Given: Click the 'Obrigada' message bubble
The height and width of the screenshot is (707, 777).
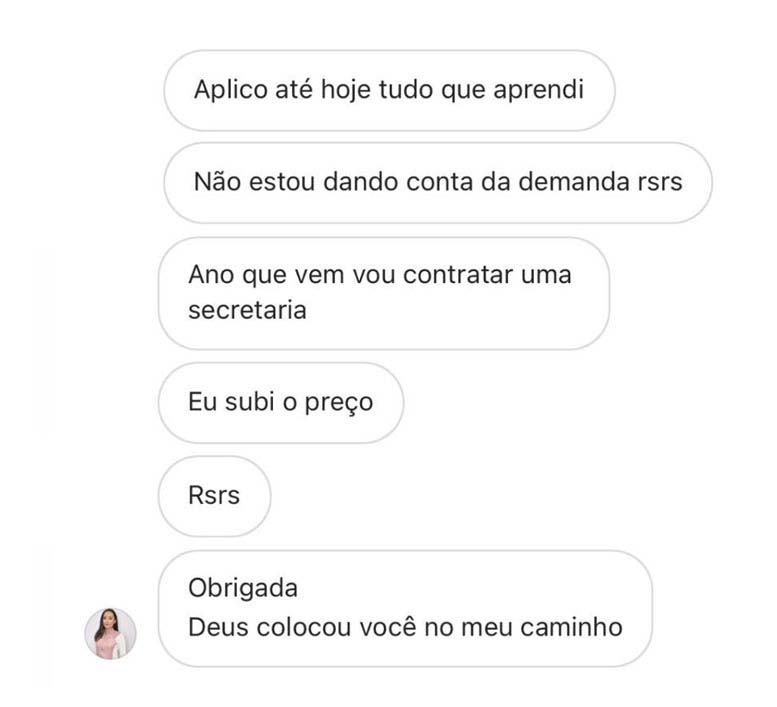Looking at the screenshot, I should [405, 608].
